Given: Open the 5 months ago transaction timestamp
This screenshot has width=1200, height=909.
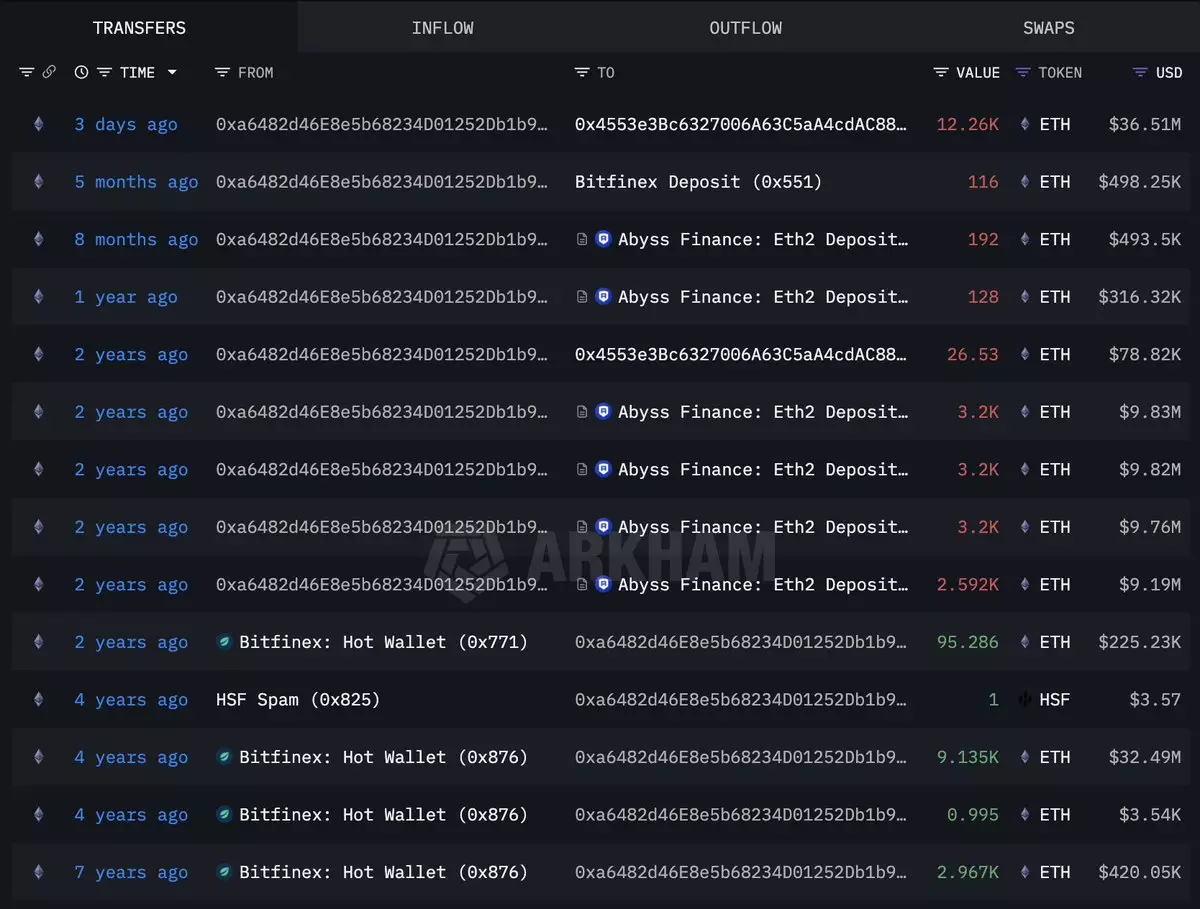Looking at the screenshot, I should click(136, 182).
